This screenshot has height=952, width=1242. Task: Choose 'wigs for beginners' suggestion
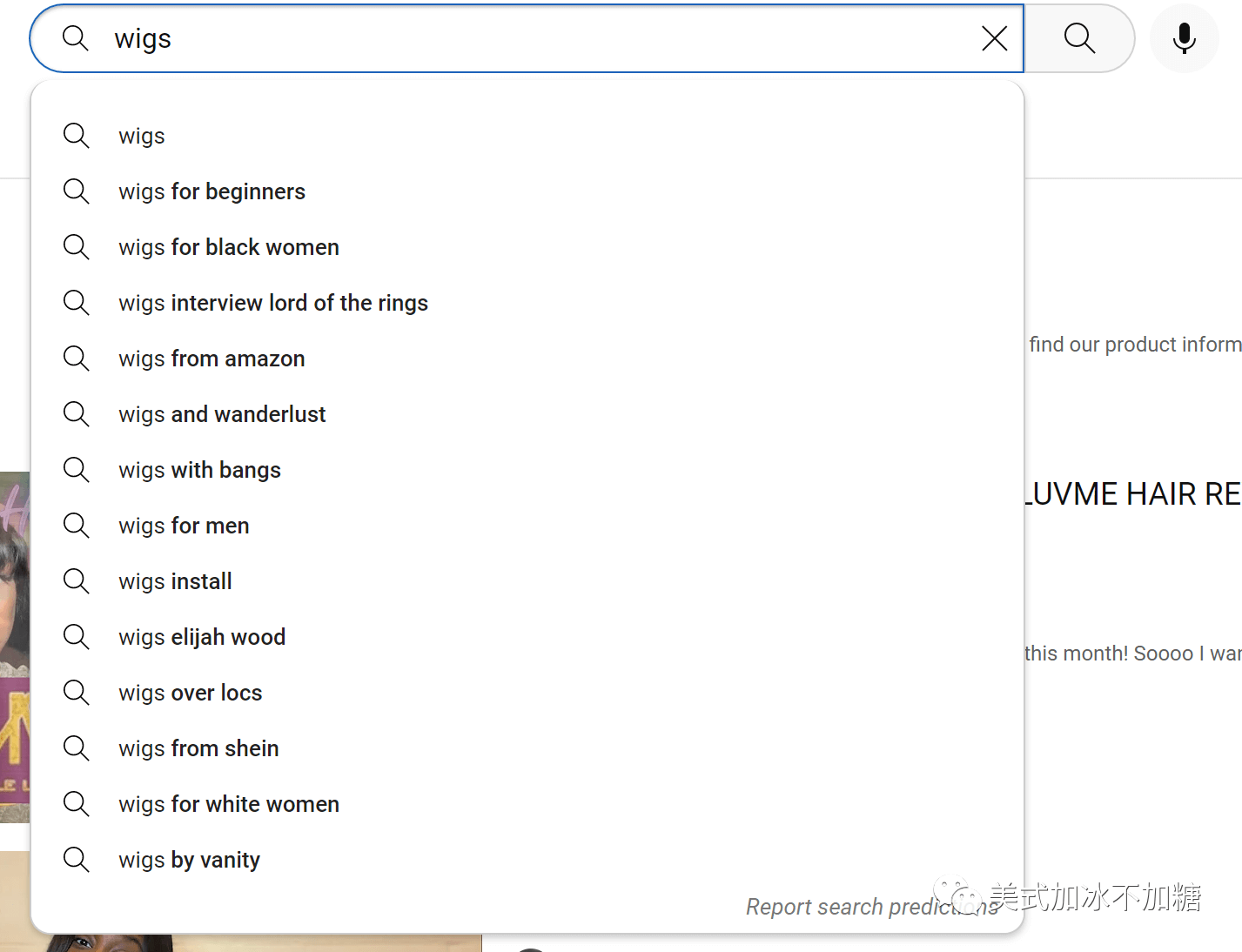point(211,191)
